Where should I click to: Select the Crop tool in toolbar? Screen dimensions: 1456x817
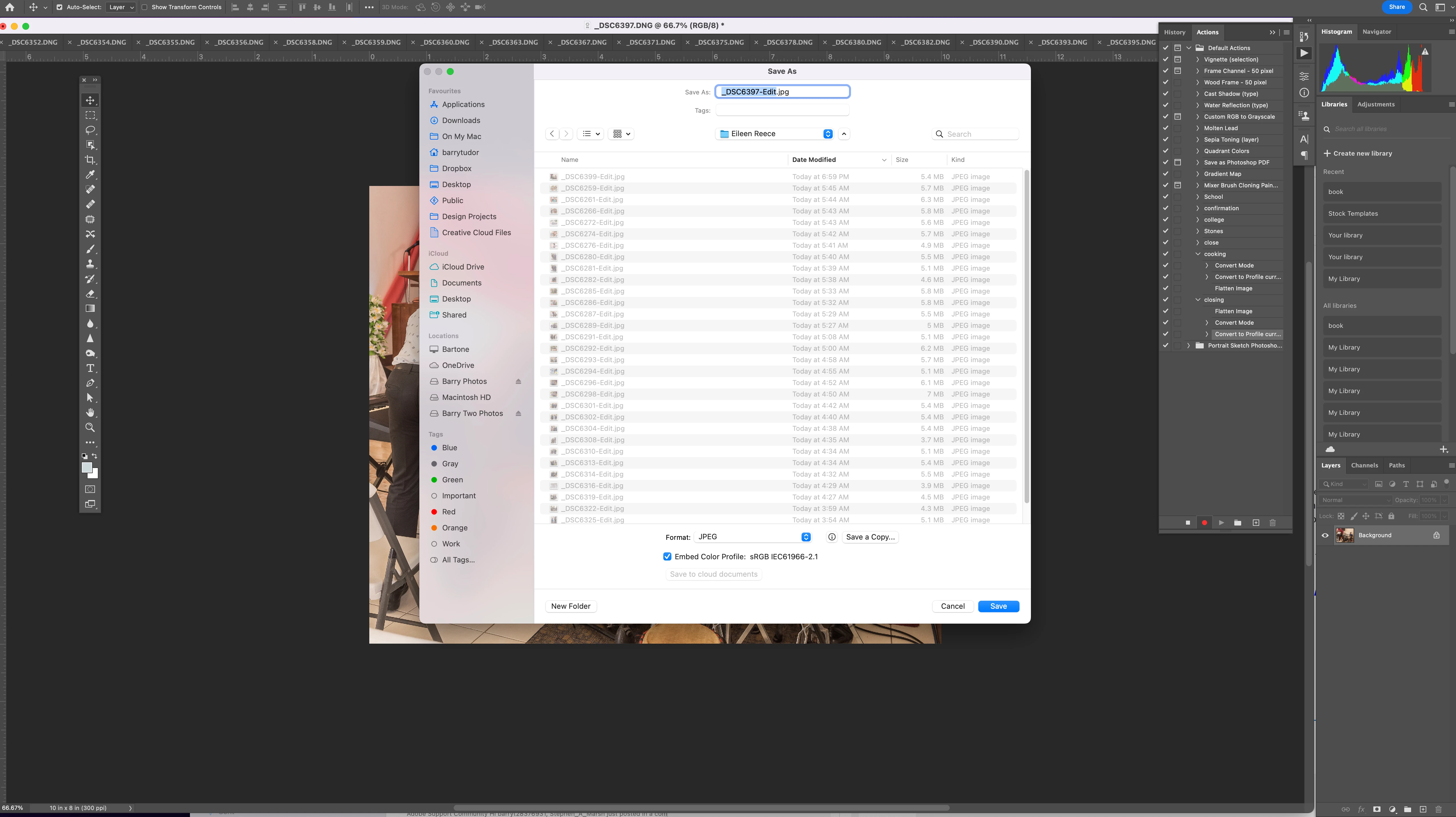pyautogui.click(x=90, y=160)
